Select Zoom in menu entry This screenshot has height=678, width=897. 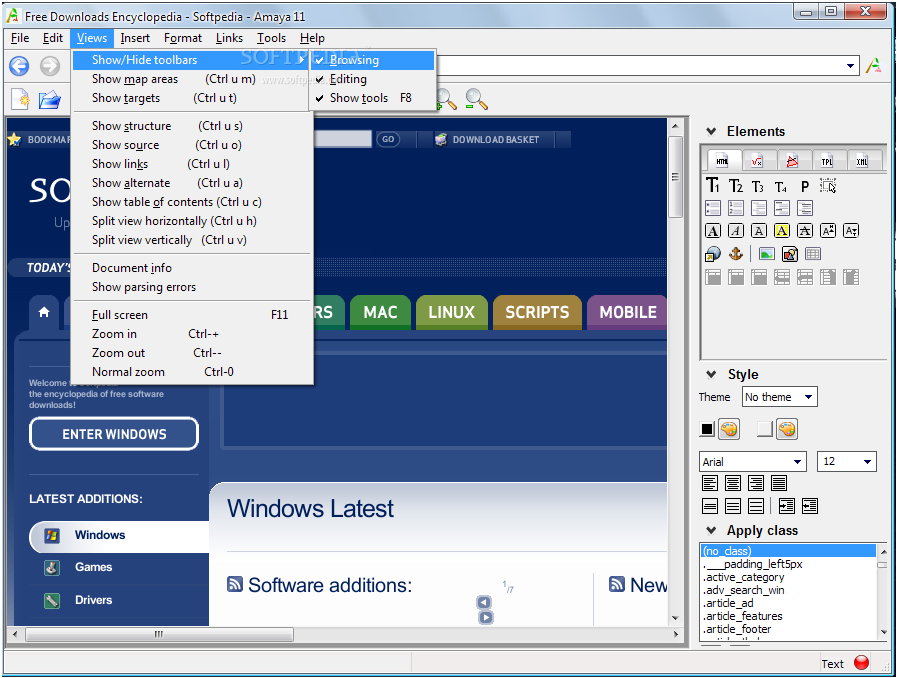[x=192, y=334]
